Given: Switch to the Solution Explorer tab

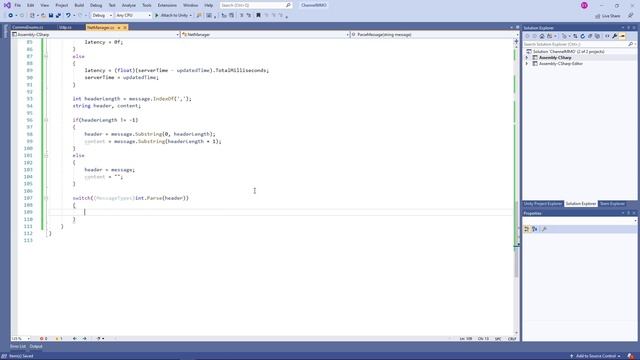Looking at the screenshot, I should [x=580, y=204].
